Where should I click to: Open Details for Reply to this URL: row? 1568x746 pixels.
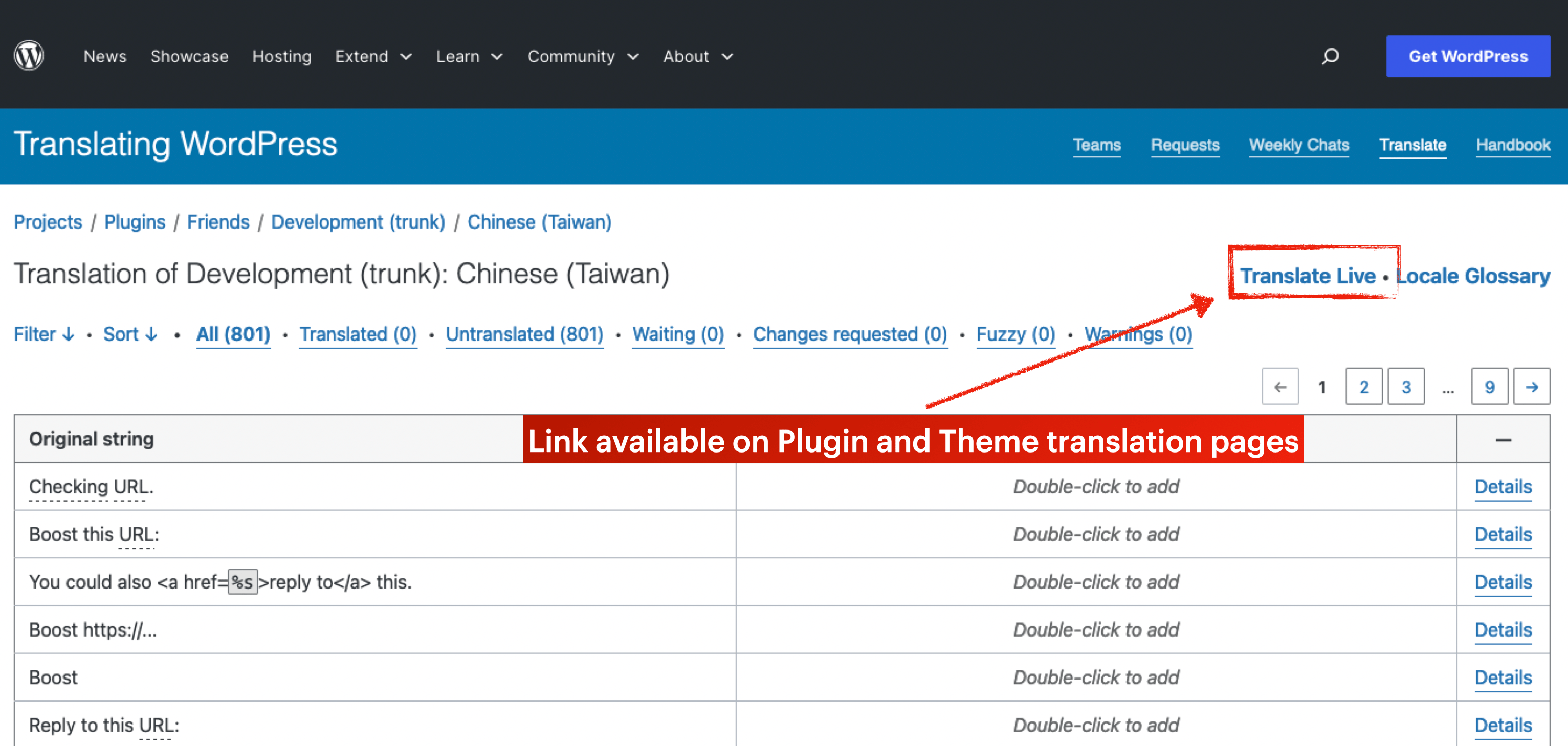coord(1503,726)
